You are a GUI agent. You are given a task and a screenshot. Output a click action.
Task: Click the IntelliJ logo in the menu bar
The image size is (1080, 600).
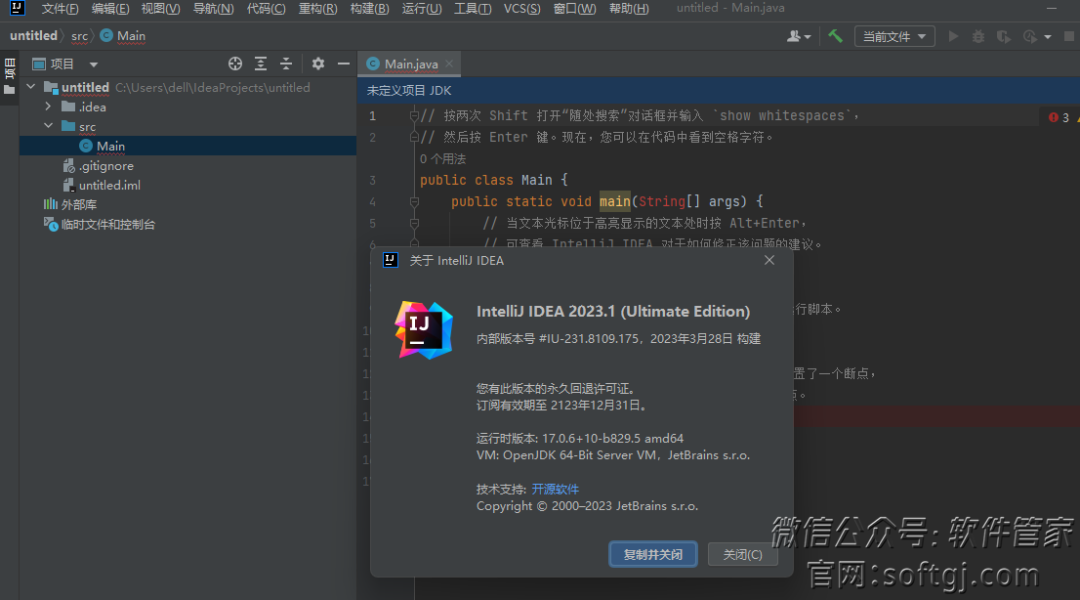17,8
